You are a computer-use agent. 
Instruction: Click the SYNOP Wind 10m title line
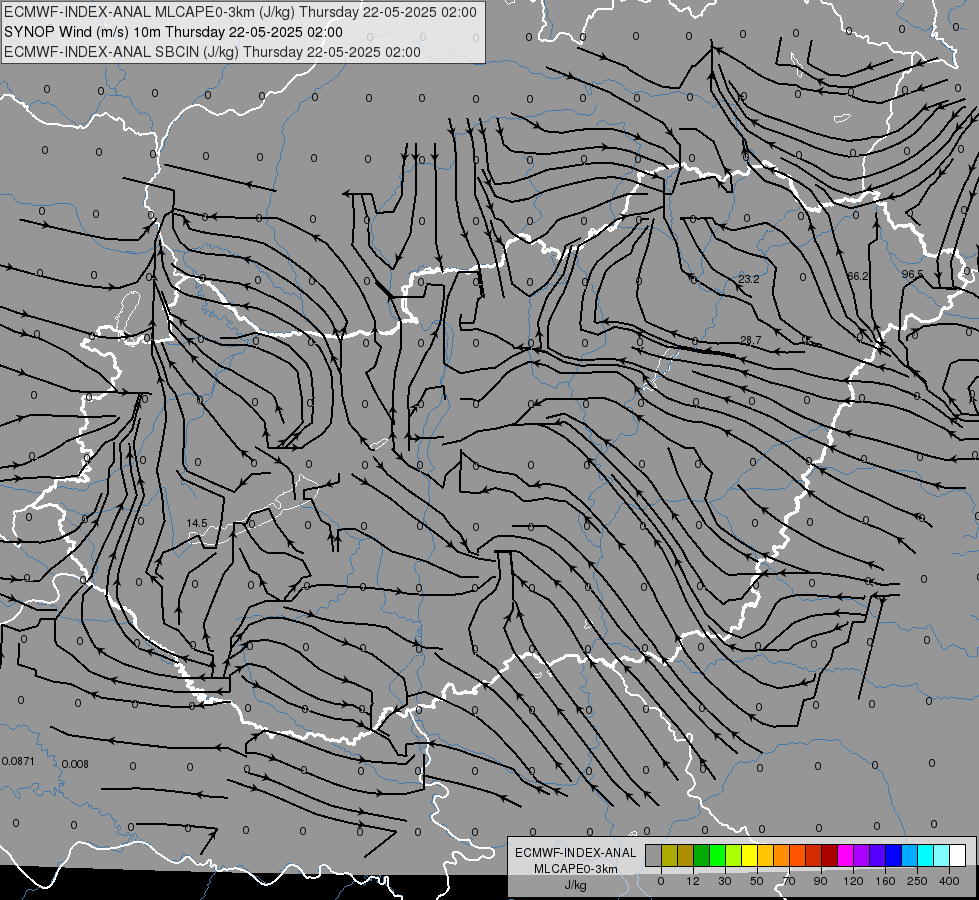click(x=174, y=32)
